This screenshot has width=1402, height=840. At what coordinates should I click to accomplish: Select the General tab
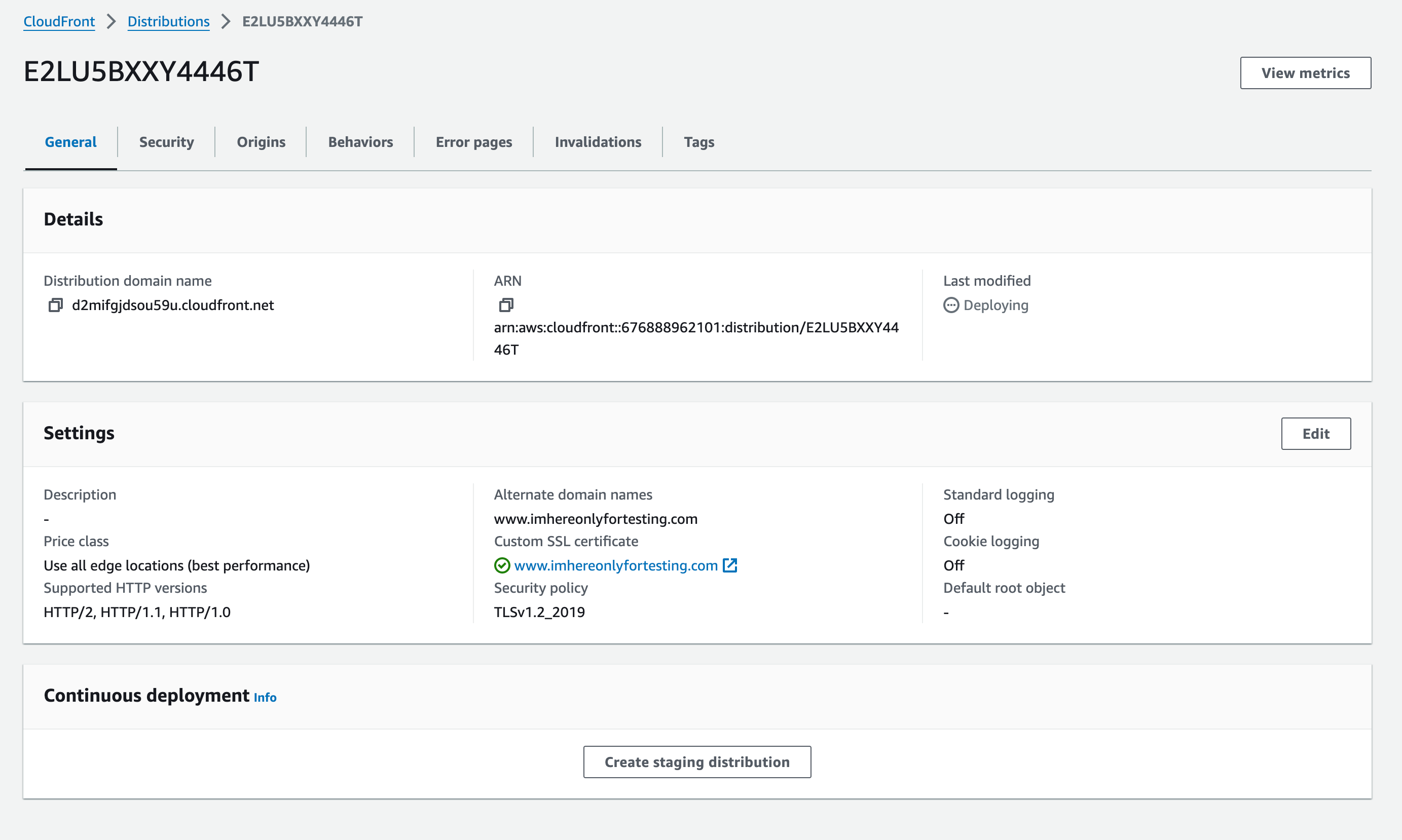pyautogui.click(x=71, y=142)
